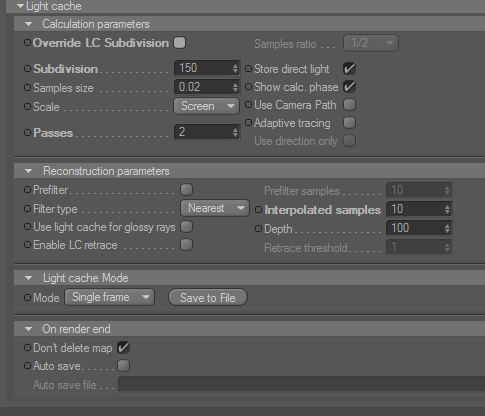Uncheck Store direct light
The height and width of the screenshot is (416, 485).
pyautogui.click(x=349, y=69)
